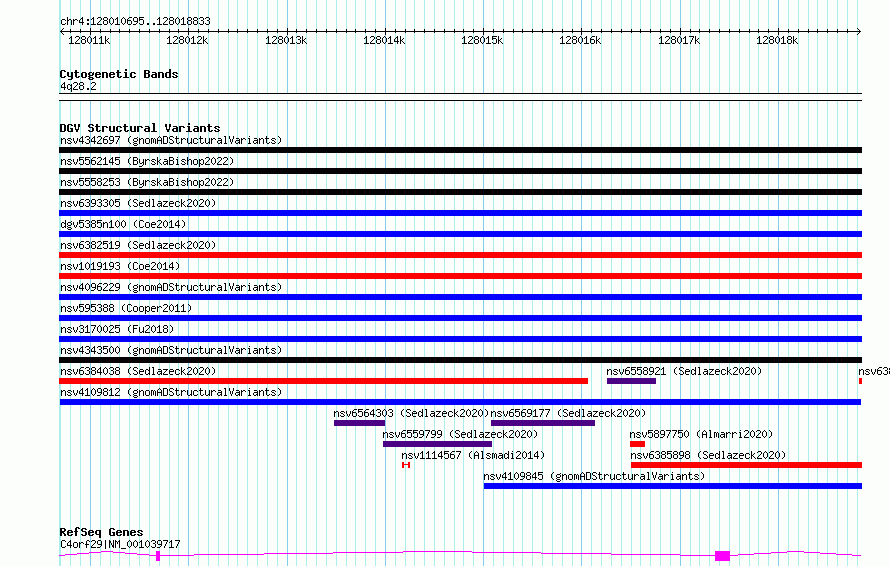The height and width of the screenshot is (566, 890).
Task: Open nsv4109845 (gnomADStructuralVariants) label
Action: 594,476
